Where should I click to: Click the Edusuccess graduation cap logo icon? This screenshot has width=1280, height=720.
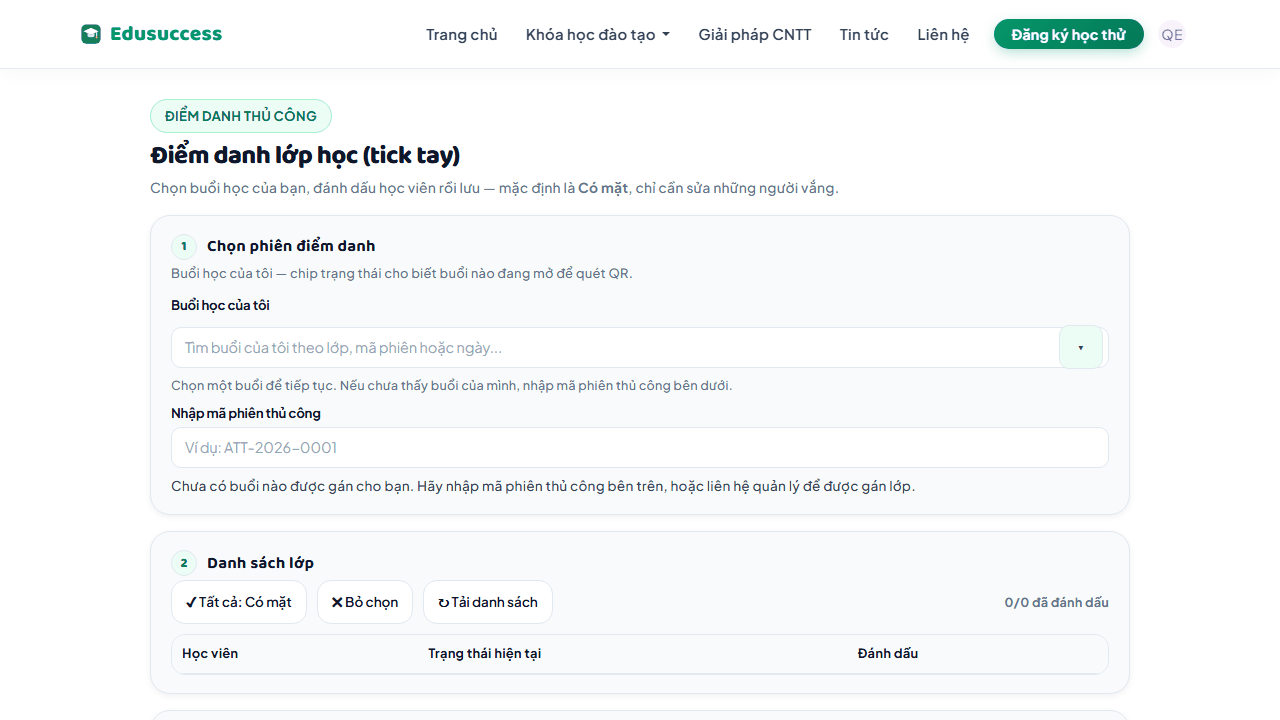point(91,34)
